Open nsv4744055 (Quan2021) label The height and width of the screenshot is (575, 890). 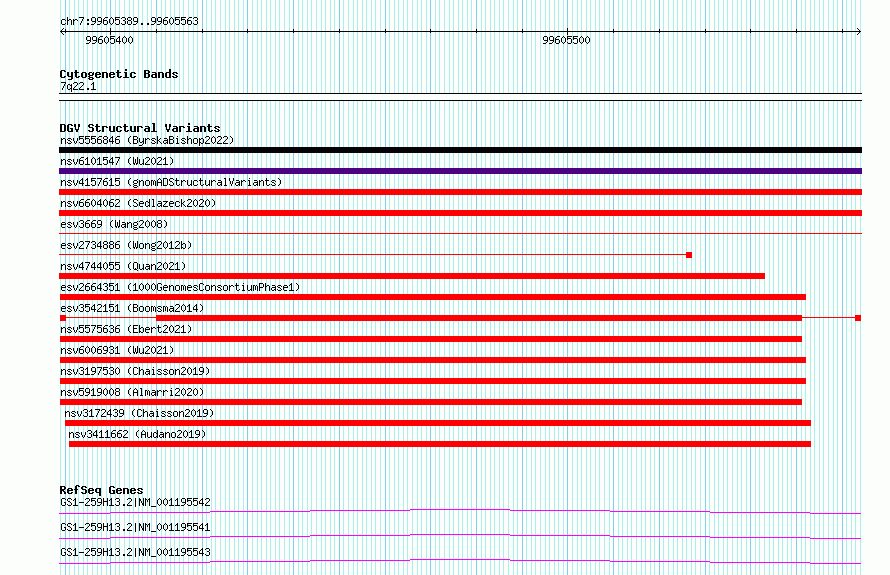[123, 266]
